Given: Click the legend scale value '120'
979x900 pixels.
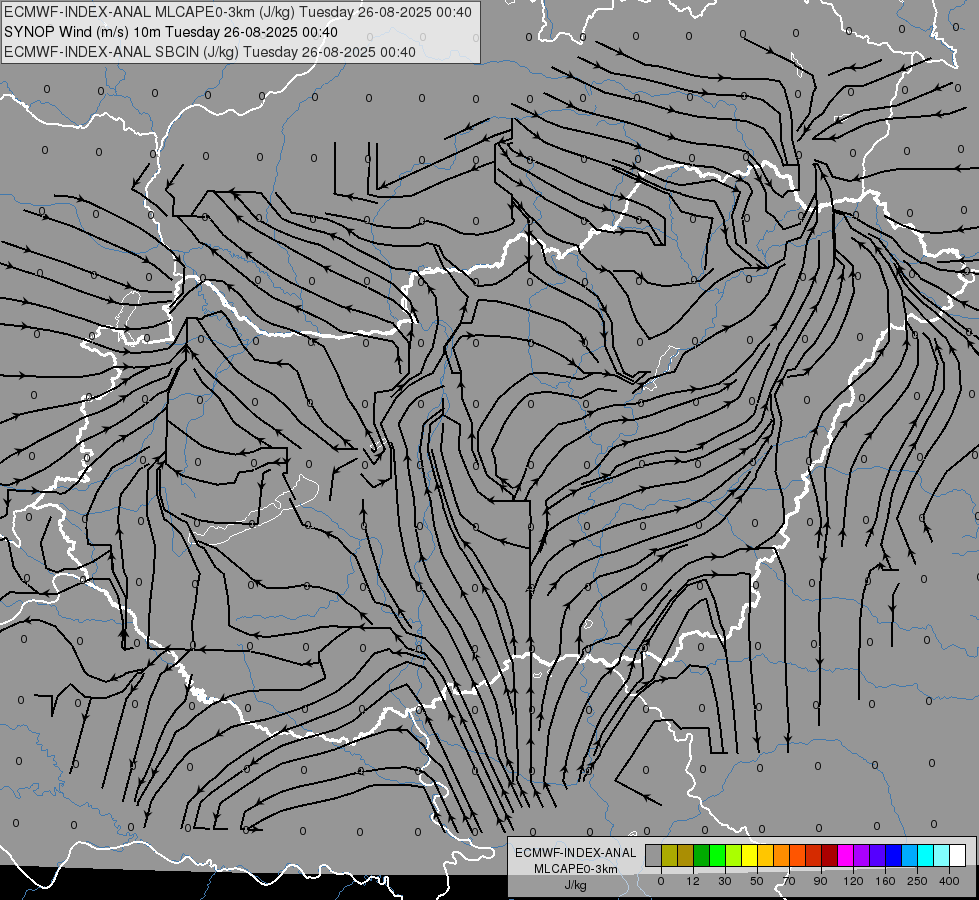Looking at the screenshot, I should tap(853, 881).
